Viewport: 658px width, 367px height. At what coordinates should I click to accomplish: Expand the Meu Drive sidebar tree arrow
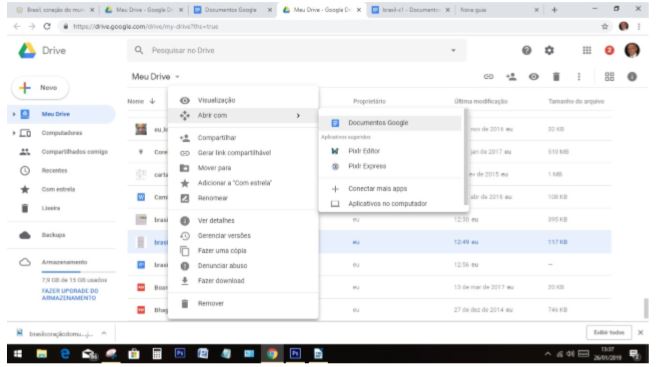(14, 114)
